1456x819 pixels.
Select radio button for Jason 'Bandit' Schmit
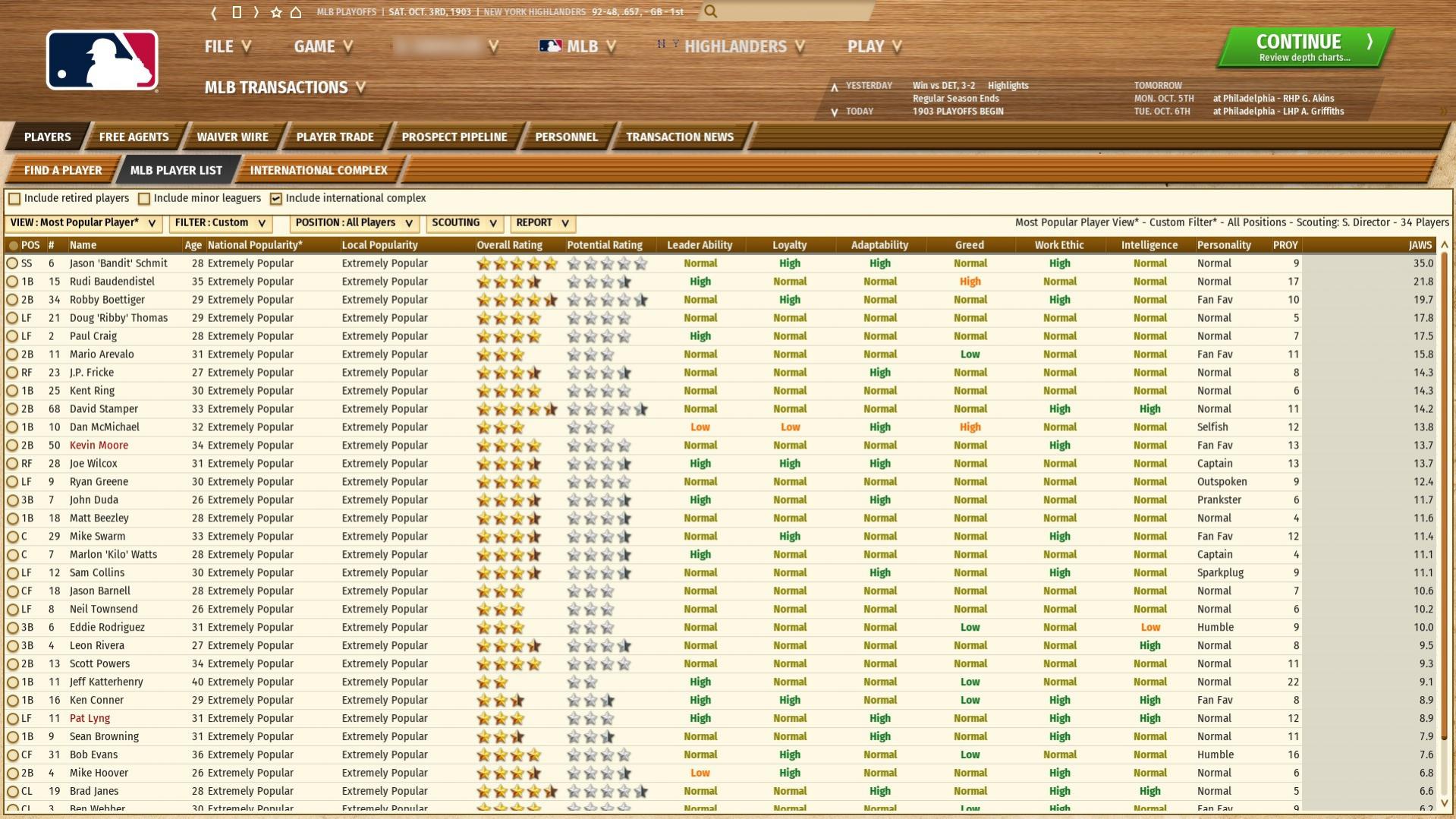pos(12,263)
